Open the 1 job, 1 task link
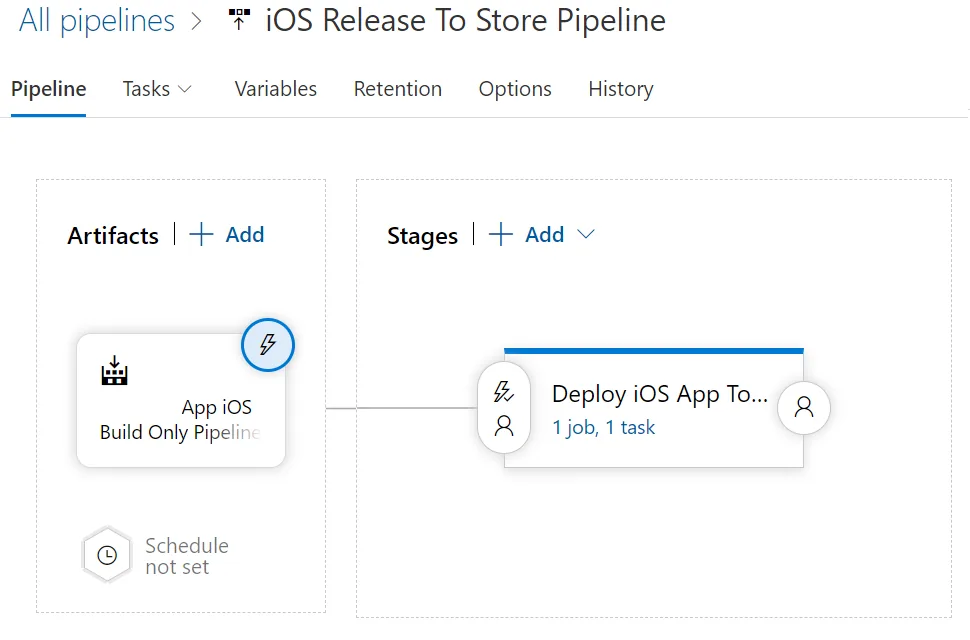Screen dimensions: 970x640 (x=603, y=427)
